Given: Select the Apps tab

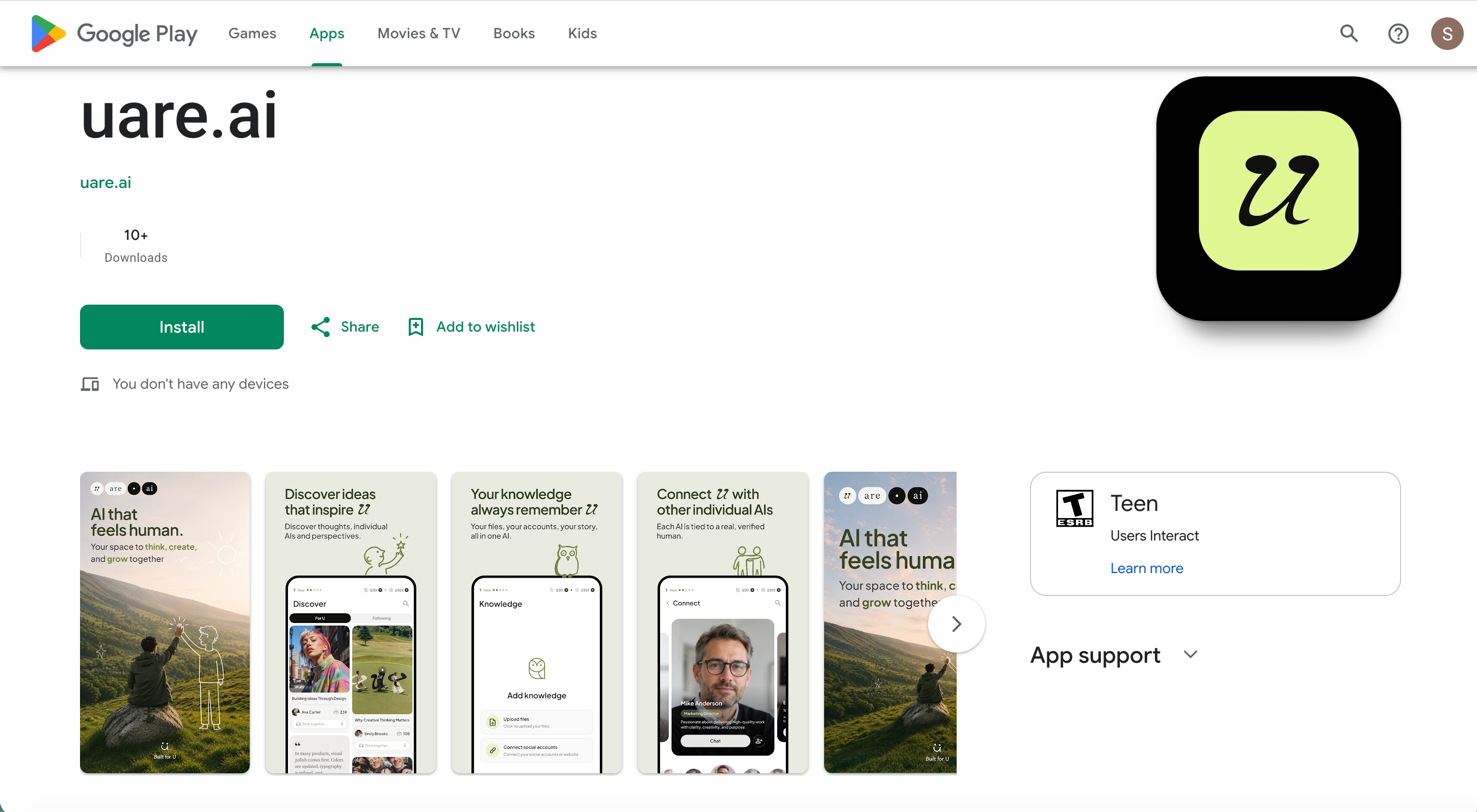Looking at the screenshot, I should click(327, 33).
